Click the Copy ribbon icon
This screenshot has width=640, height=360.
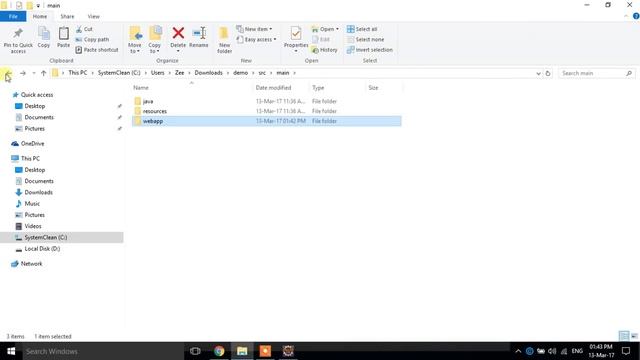point(44,38)
